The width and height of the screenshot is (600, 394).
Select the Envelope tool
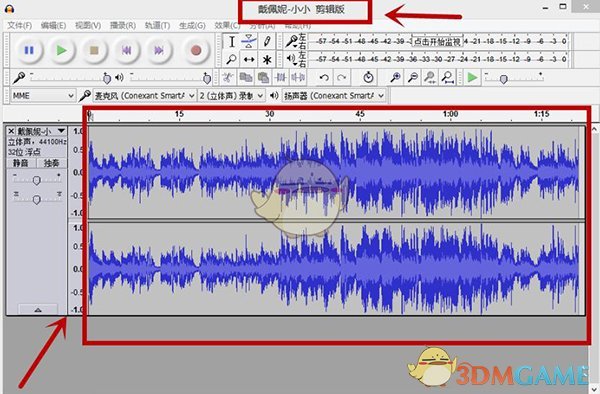coord(249,41)
